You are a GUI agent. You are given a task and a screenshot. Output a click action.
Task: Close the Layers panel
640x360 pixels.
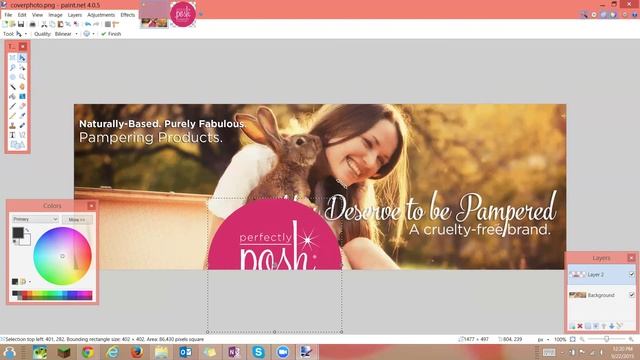(x=631, y=258)
